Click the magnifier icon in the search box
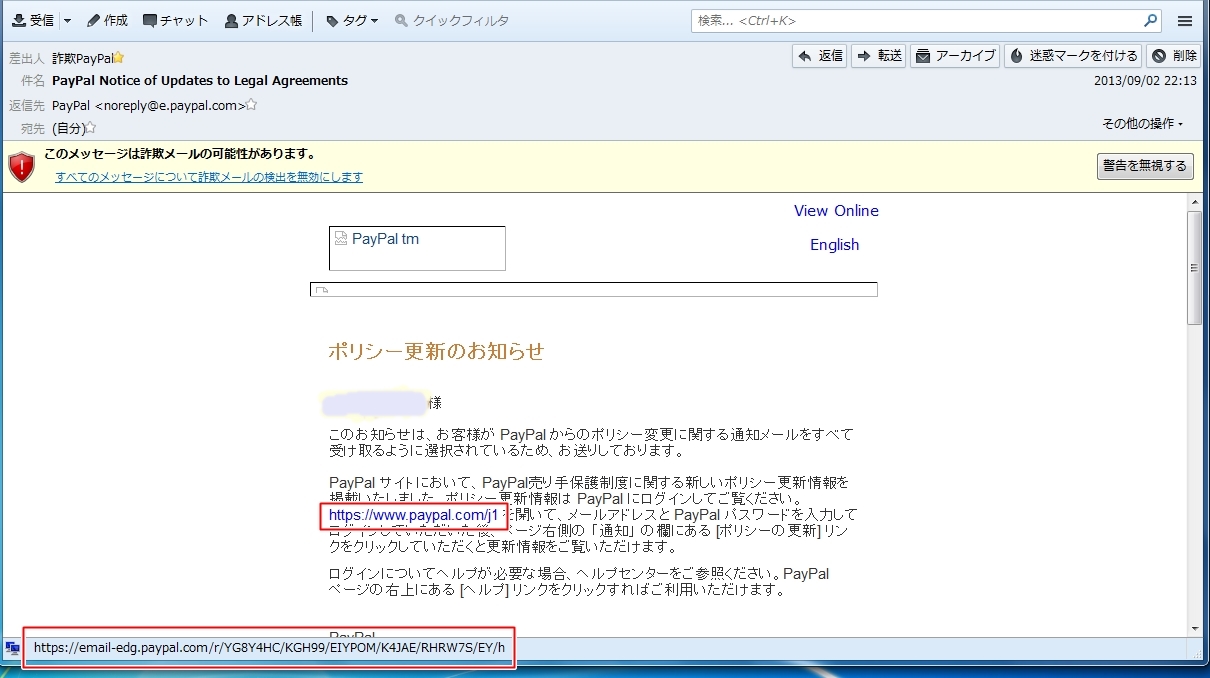The height and width of the screenshot is (678, 1210). (x=1151, y=20)
